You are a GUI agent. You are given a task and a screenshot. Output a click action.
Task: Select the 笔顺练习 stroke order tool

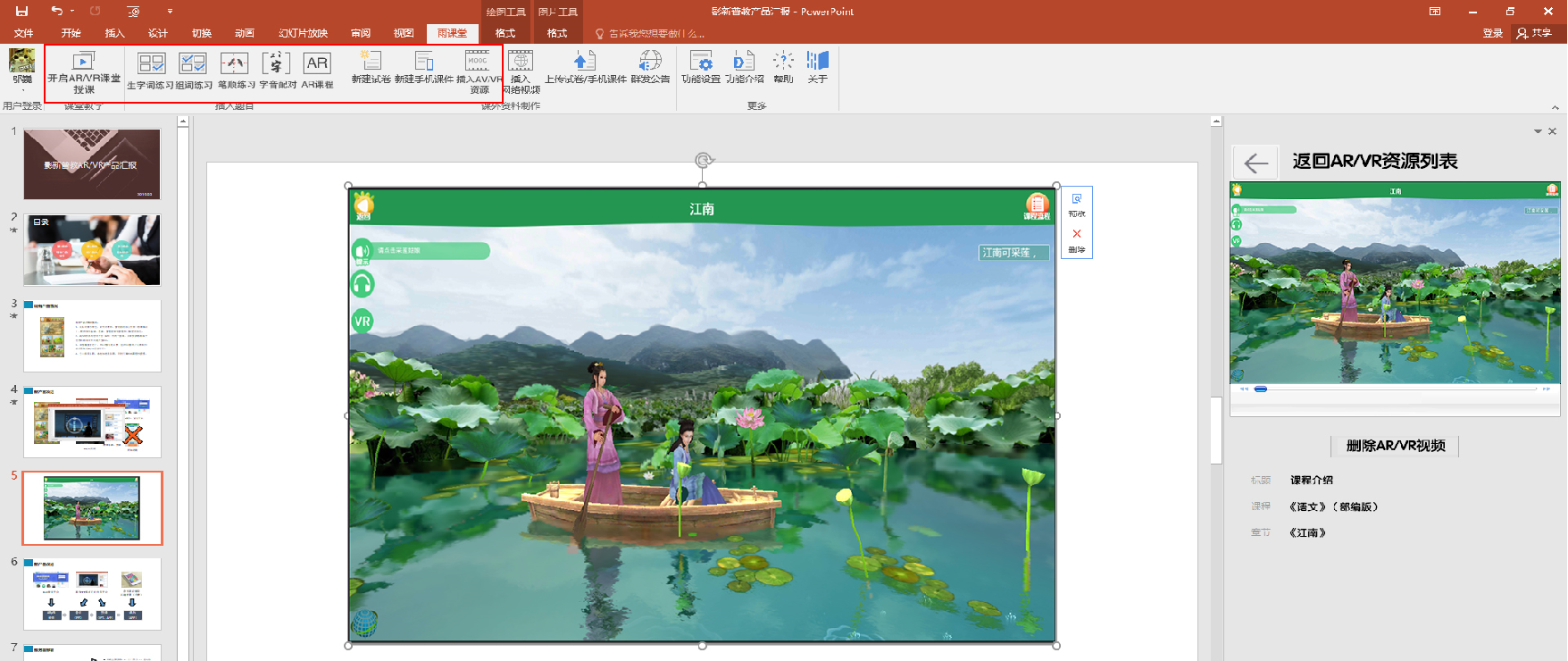(x=235, y=71)
